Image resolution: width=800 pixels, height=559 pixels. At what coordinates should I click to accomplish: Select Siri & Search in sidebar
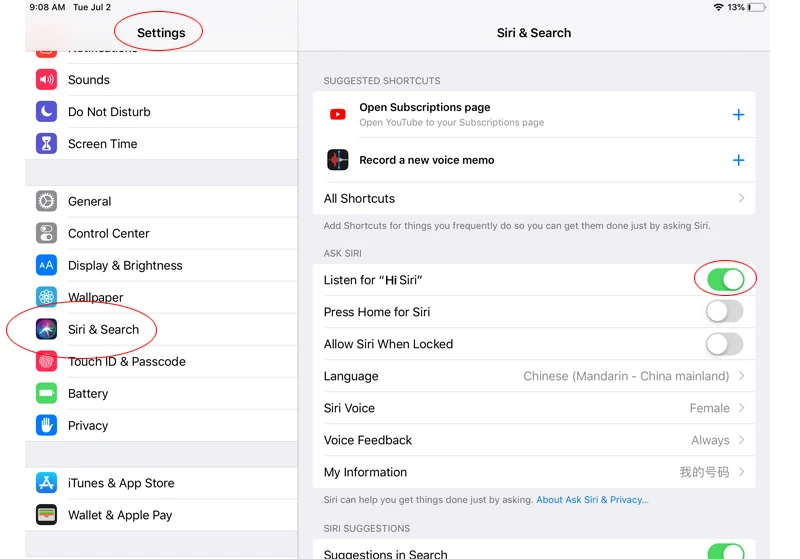pos(161,329)
